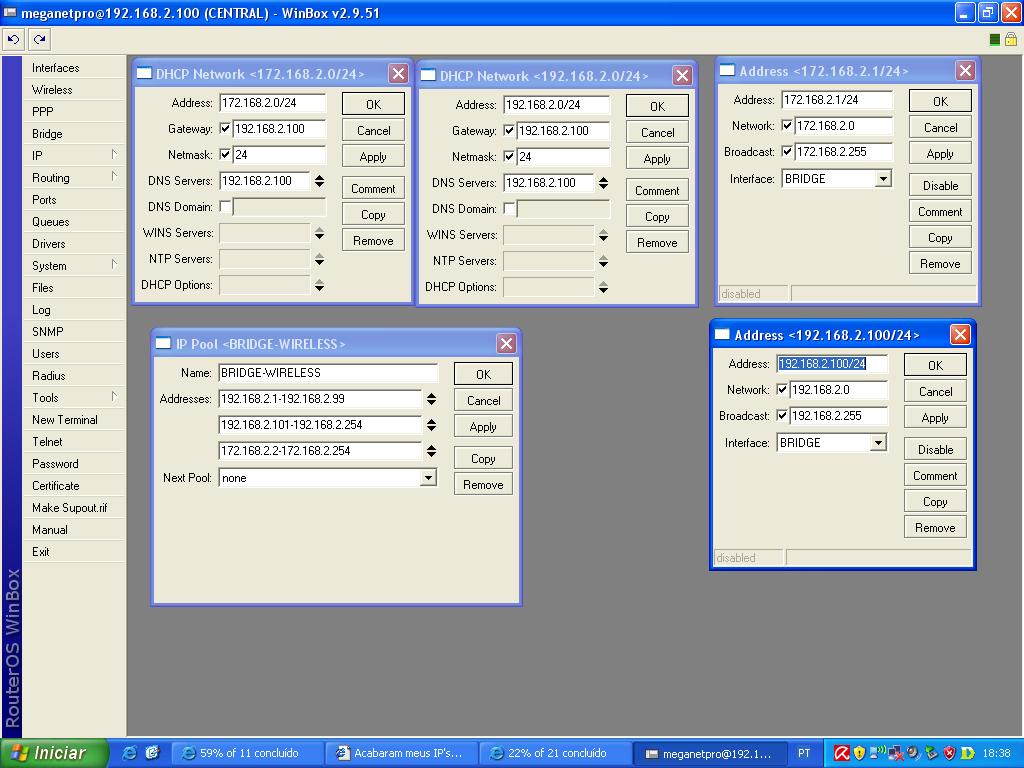Toggle Gateway checkbox in DHCP Network 172.168.2.0/24
This screenshot has height=768, width=1024.
point(225,129)
